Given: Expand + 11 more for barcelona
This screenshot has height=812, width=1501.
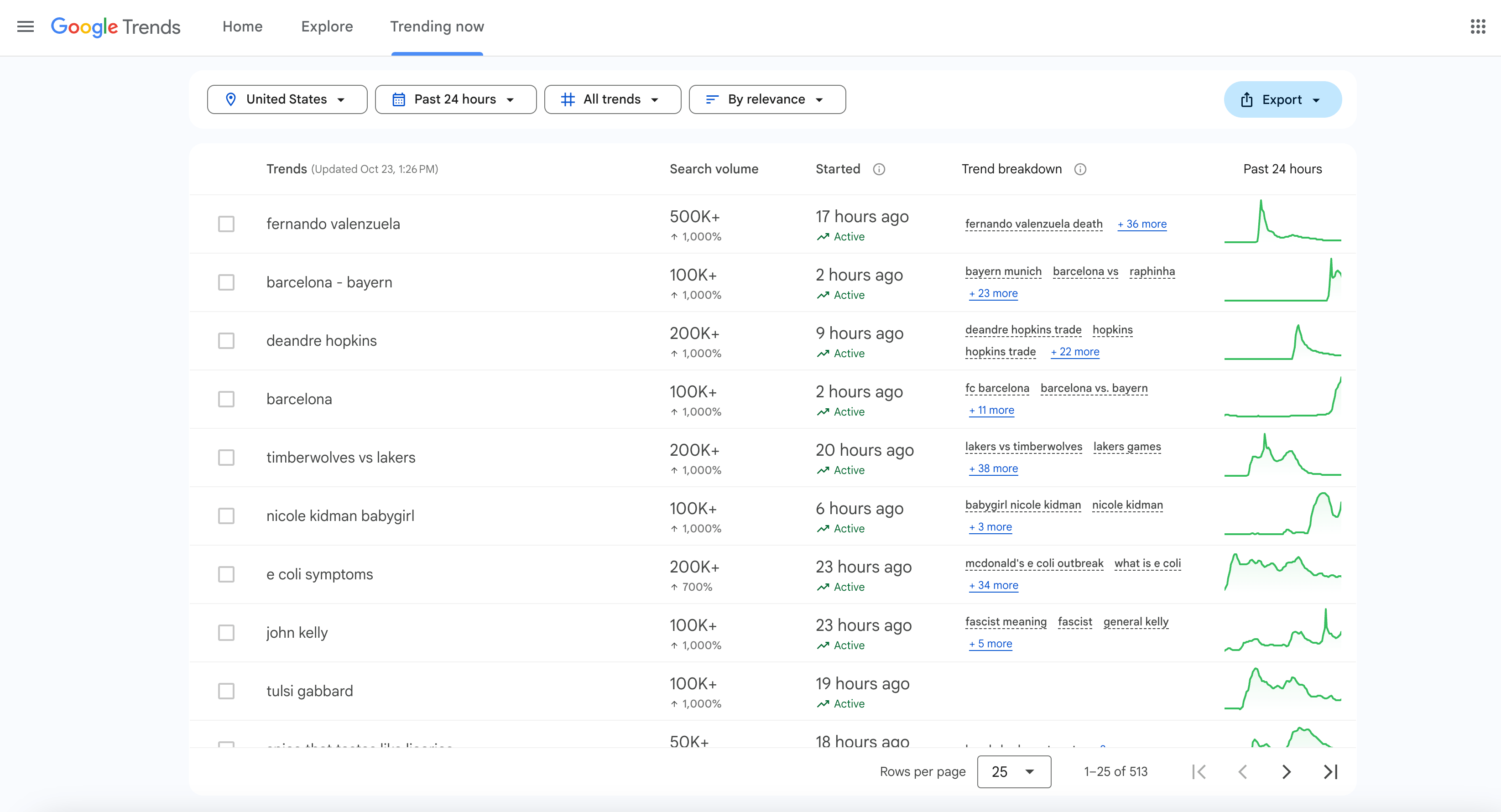Looking at the screenshot, I should pyautogui.click(x=992, y=410).
